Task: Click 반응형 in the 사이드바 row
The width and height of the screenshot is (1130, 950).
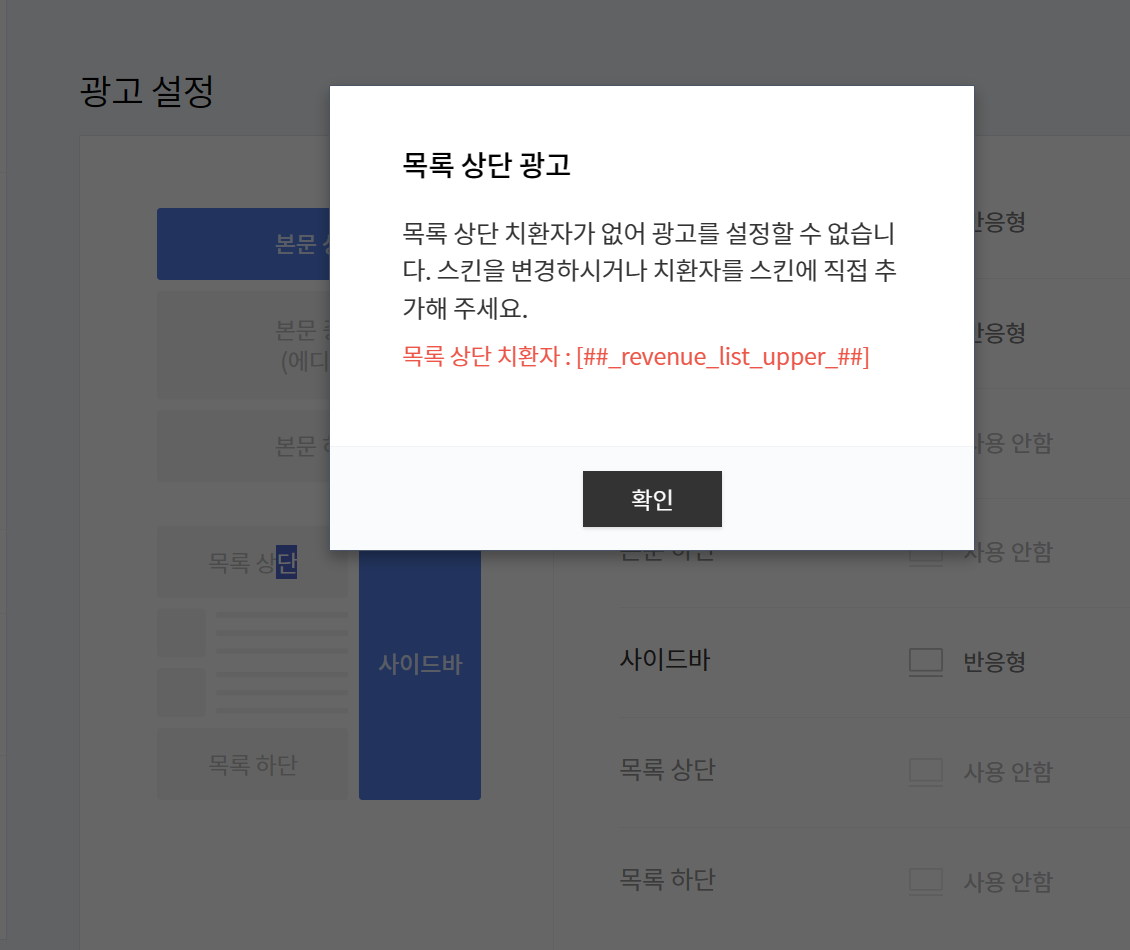Action: click(x=995, y=662)
